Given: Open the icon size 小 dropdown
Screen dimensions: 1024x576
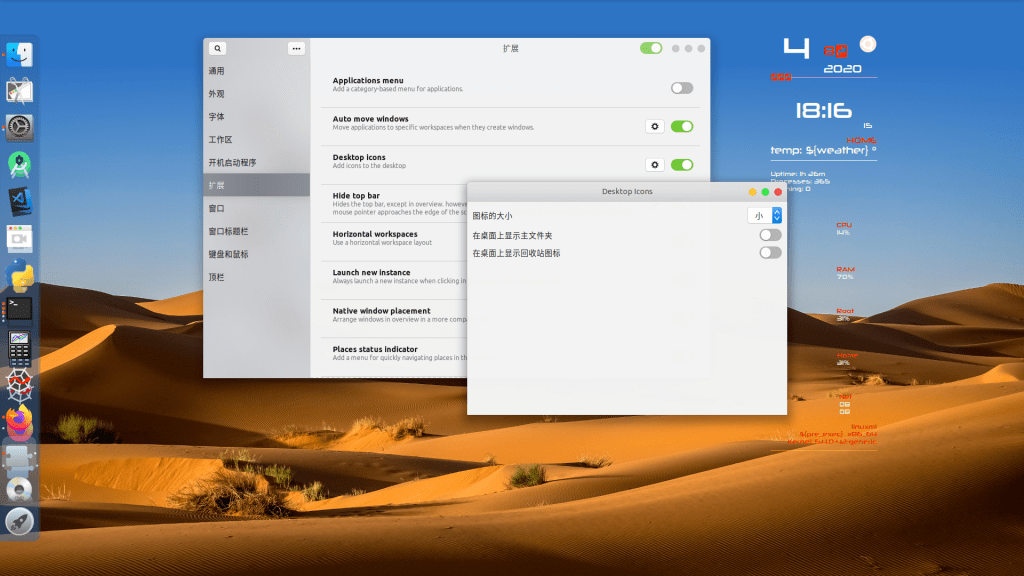Looking at the screenshot, I should [764, 216].
